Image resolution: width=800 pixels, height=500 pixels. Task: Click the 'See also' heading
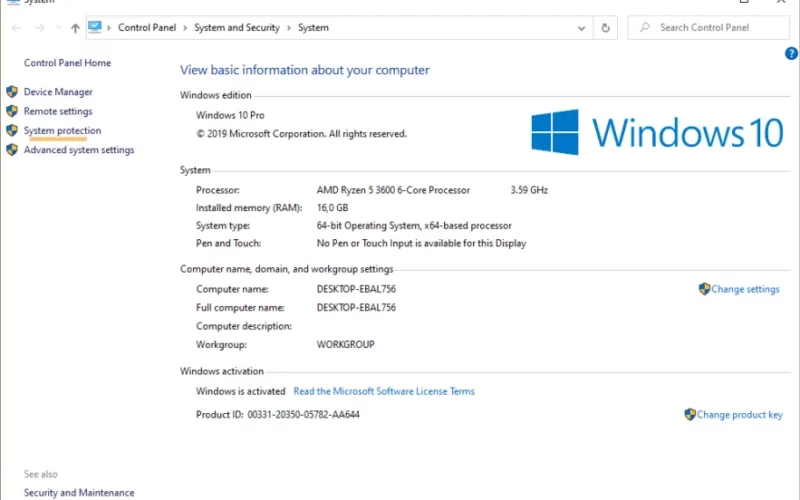(40, 474)
